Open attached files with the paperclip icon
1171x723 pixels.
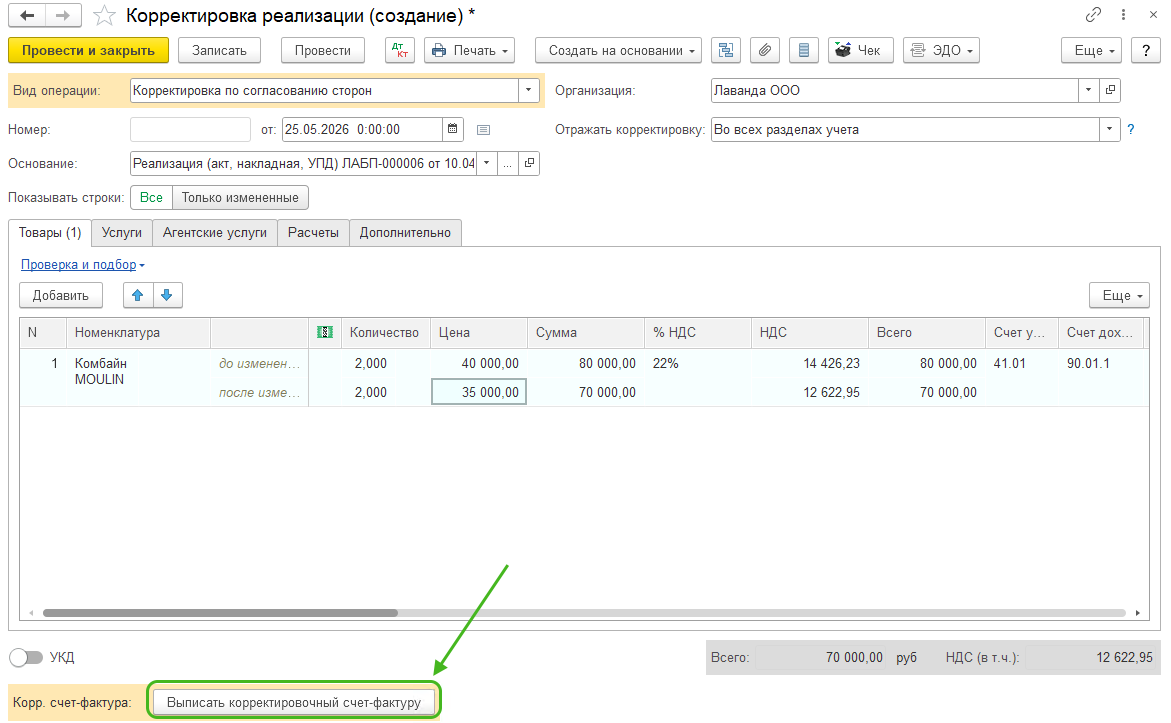(765, 50)
